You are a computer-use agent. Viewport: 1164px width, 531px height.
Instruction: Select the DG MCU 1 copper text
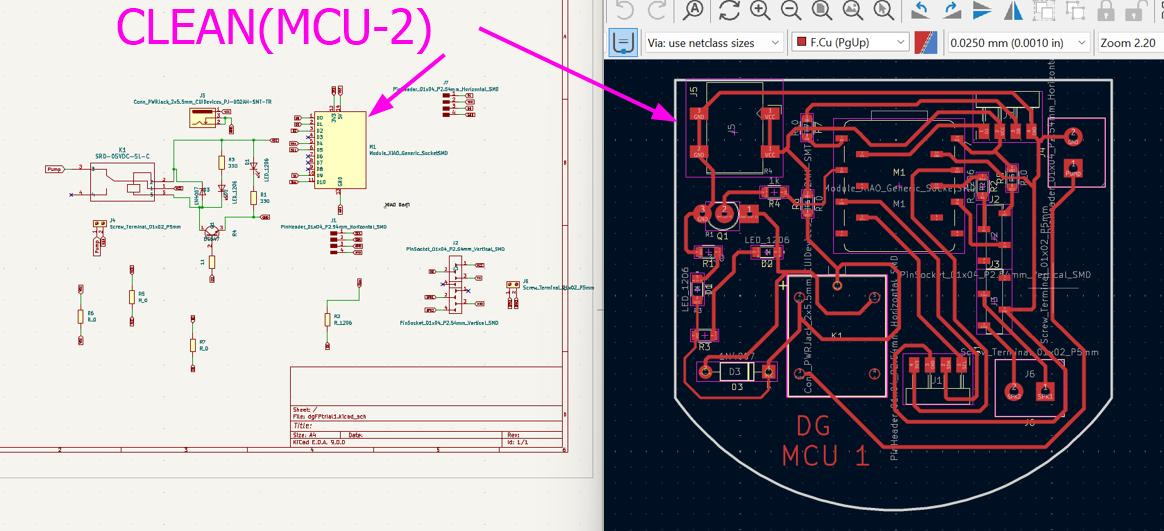click(825, 441)
